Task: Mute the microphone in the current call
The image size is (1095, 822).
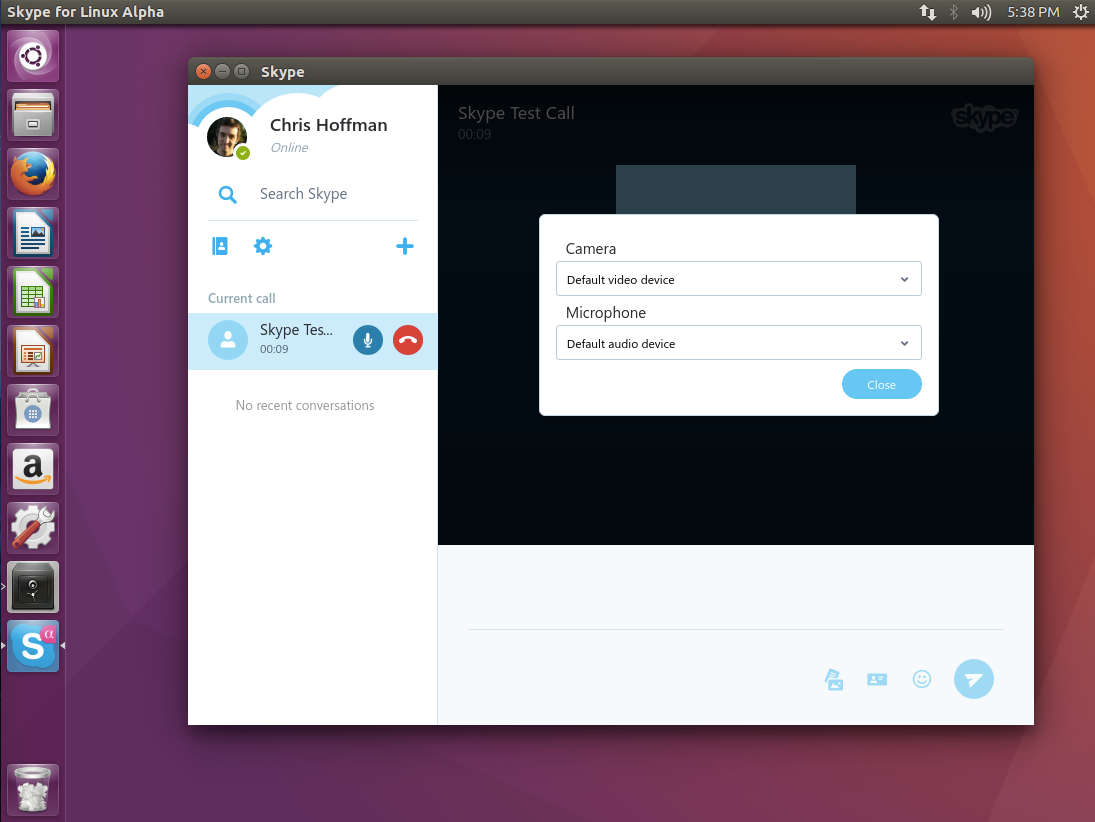Action: 367,340
